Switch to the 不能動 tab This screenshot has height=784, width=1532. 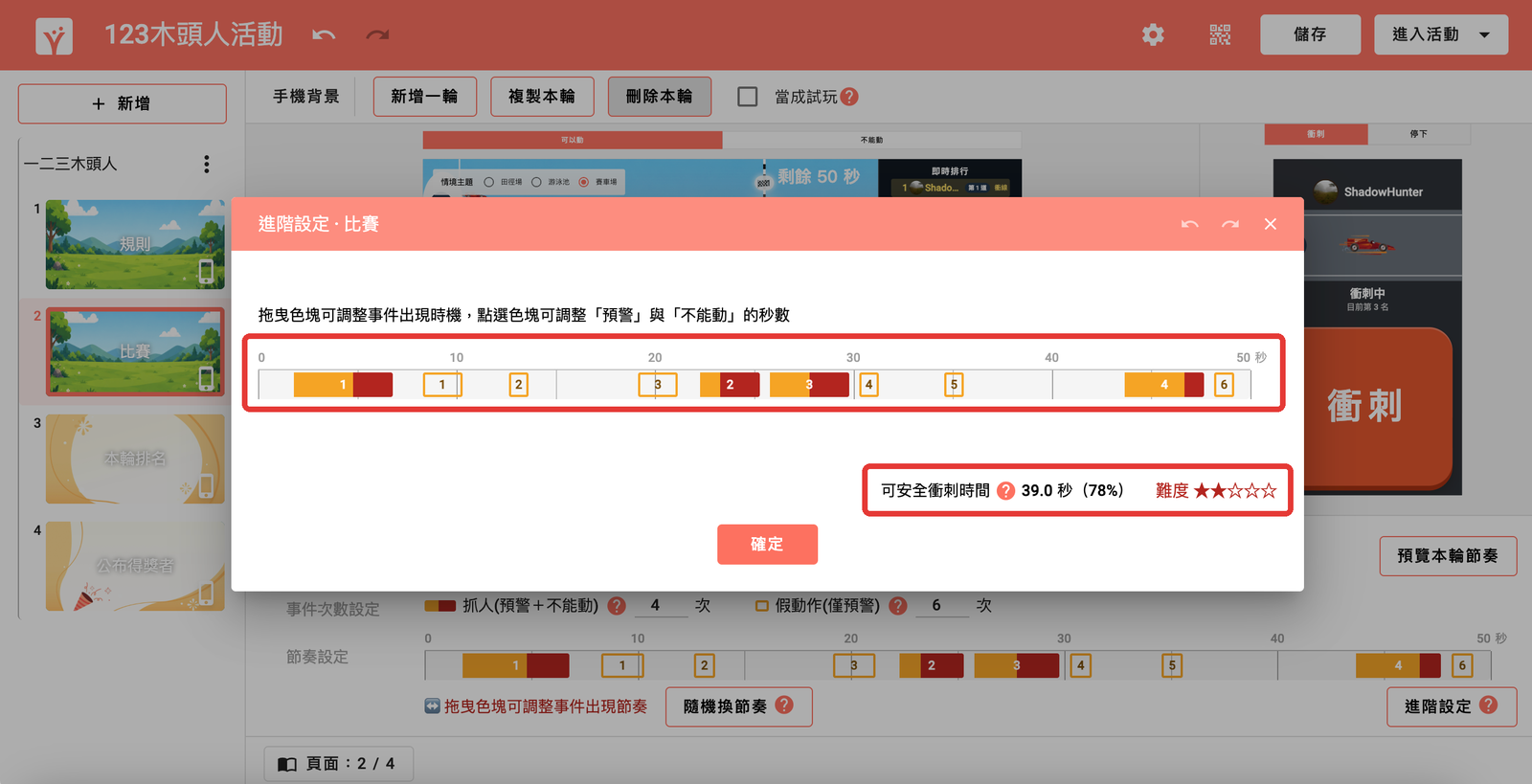pos(871,140)
